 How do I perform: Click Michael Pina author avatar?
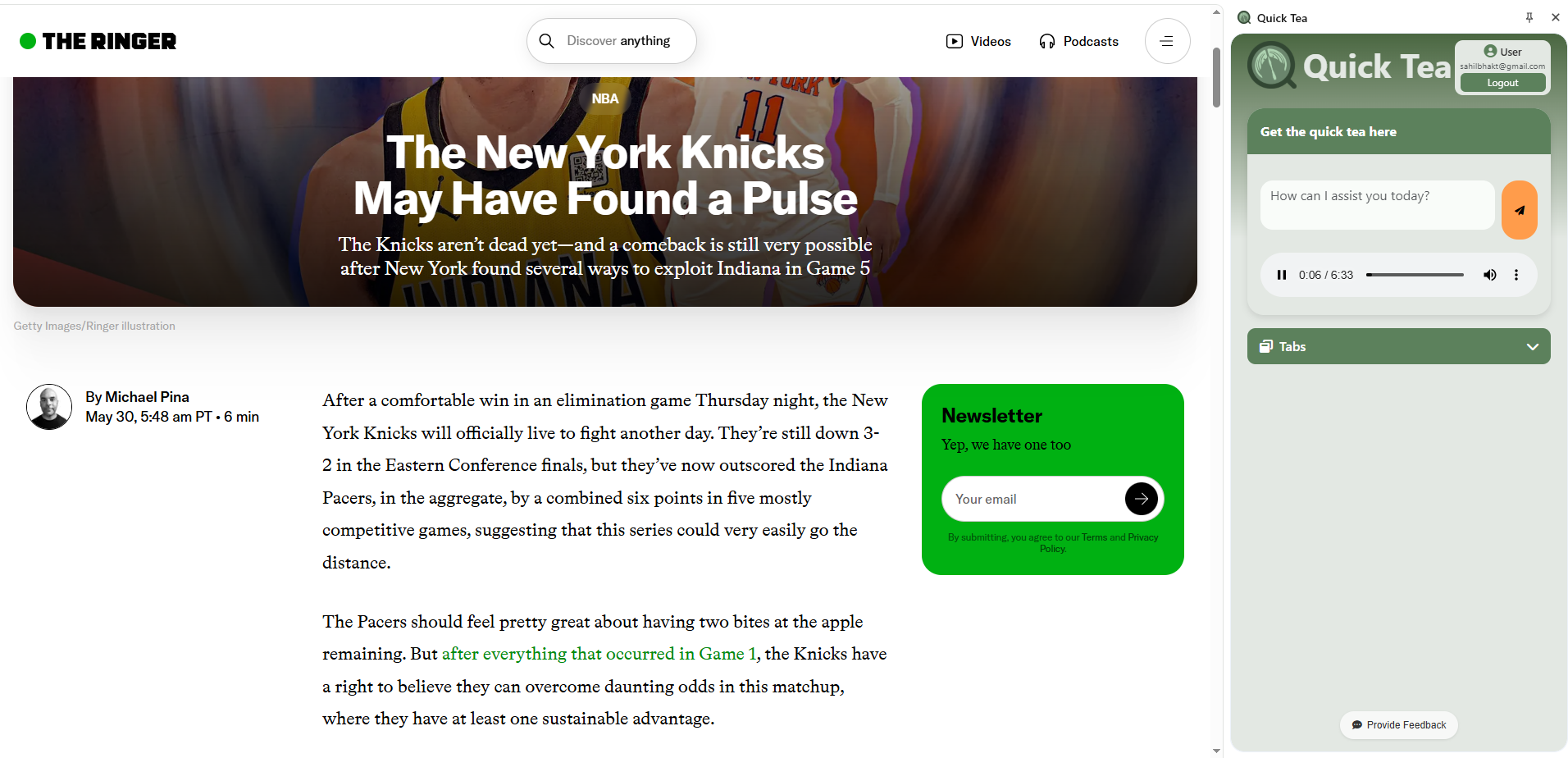pyautogui.click(x=49, y=407)
